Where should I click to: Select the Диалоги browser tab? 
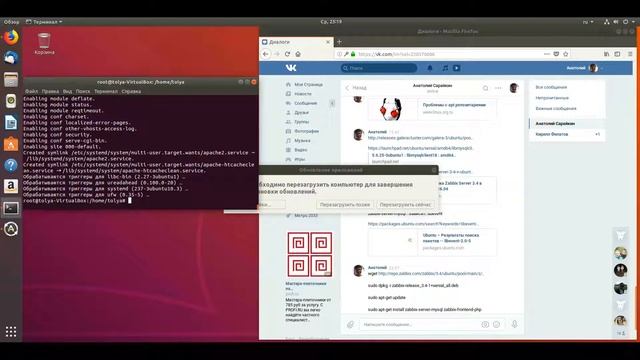point(296,42)
